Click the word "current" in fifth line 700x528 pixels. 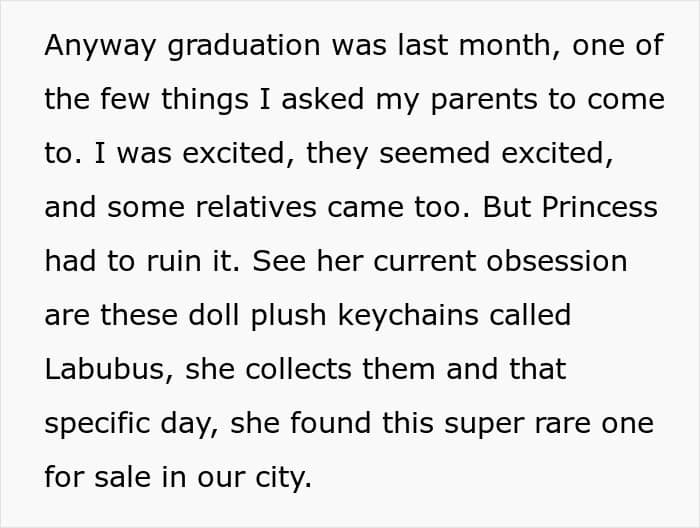[424, 261]
